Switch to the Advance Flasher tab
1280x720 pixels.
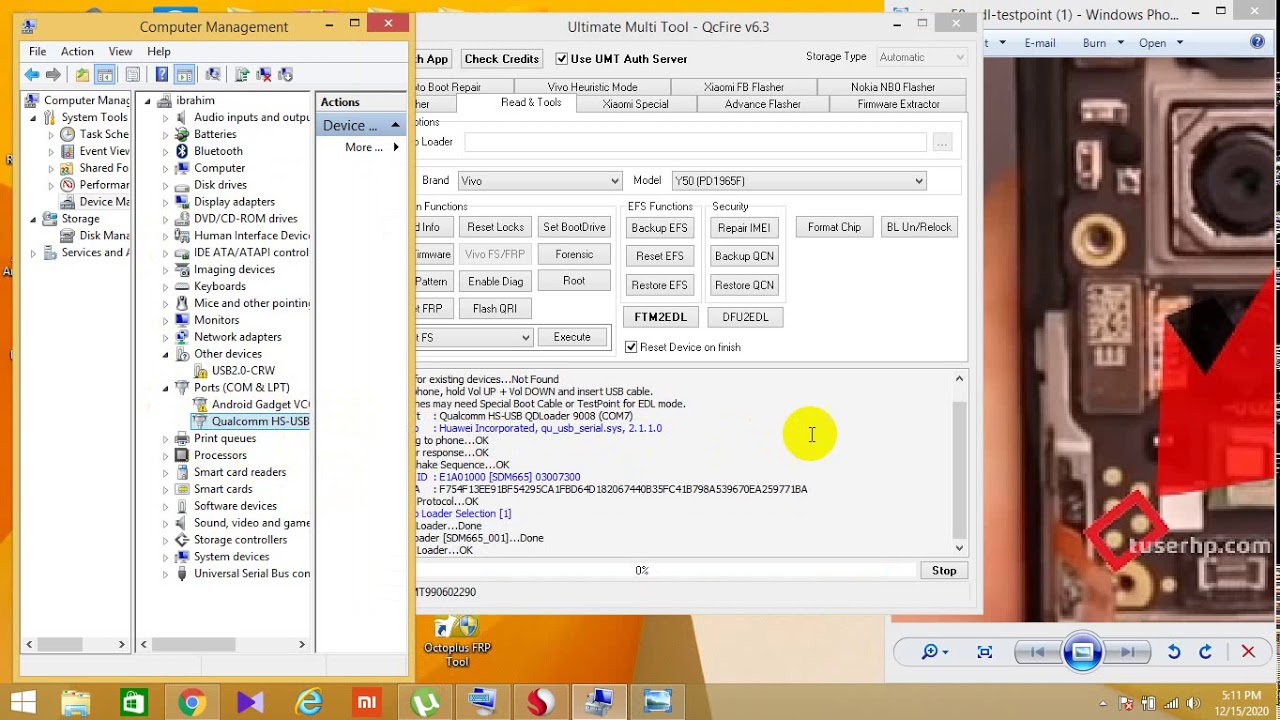(x=763, y=104)
